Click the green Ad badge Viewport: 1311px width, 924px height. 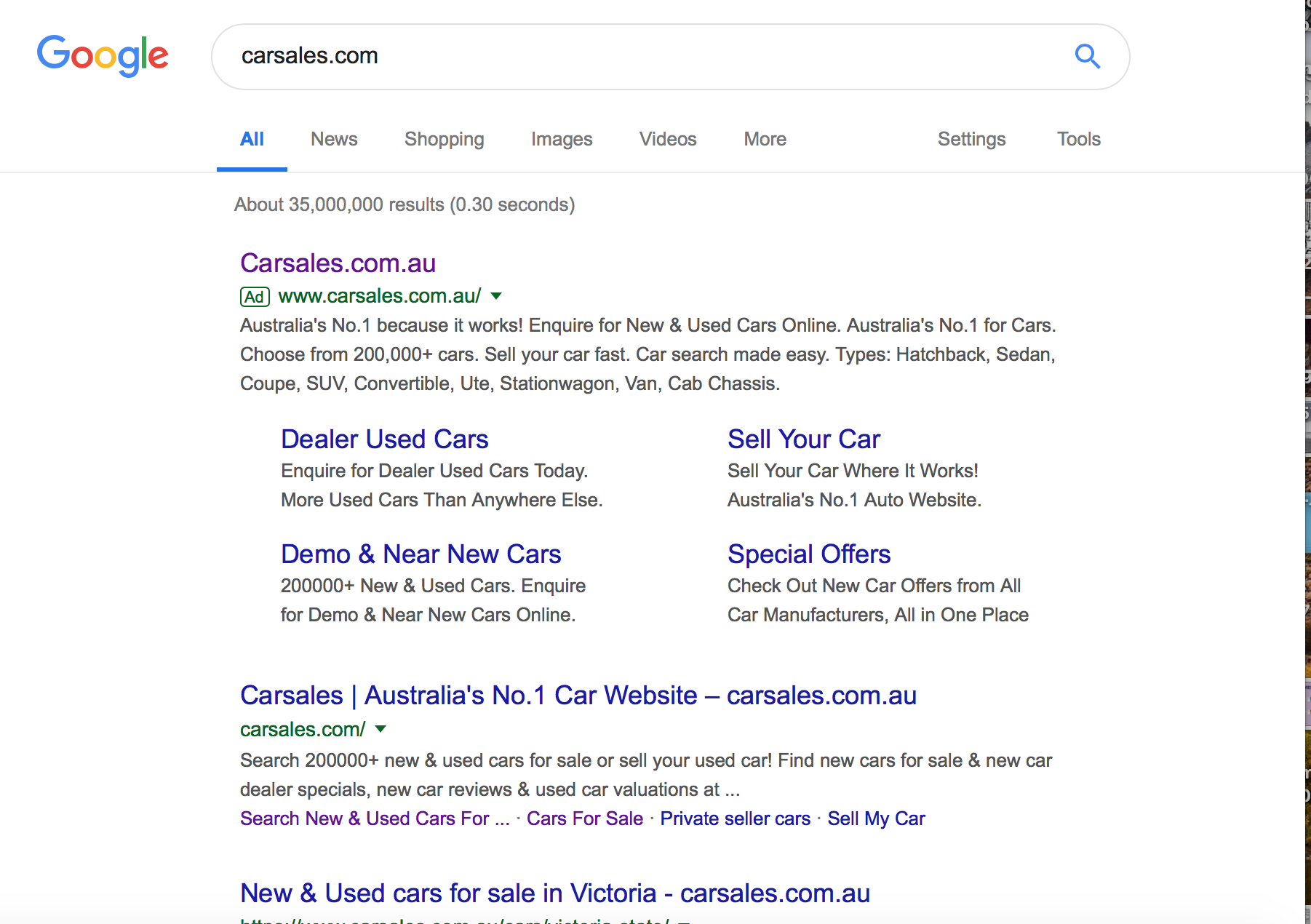pos(255,297)
